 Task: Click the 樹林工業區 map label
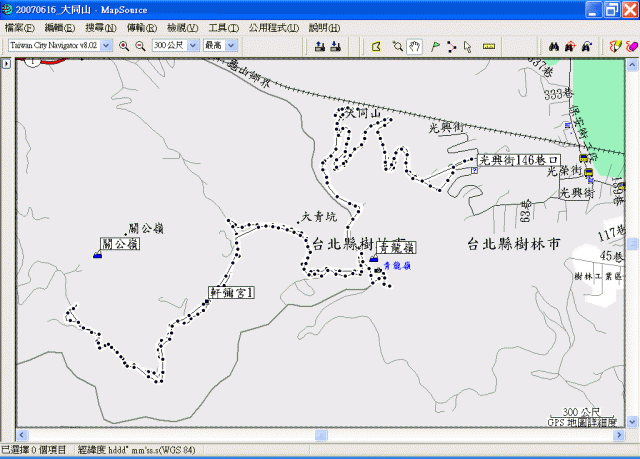(x=598, y=276)
